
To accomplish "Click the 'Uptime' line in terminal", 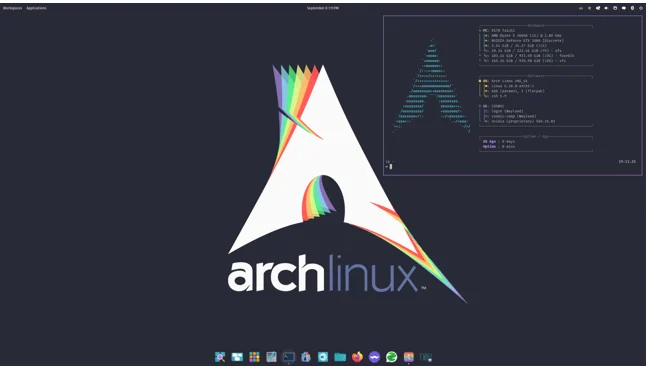I will (498, 147).
